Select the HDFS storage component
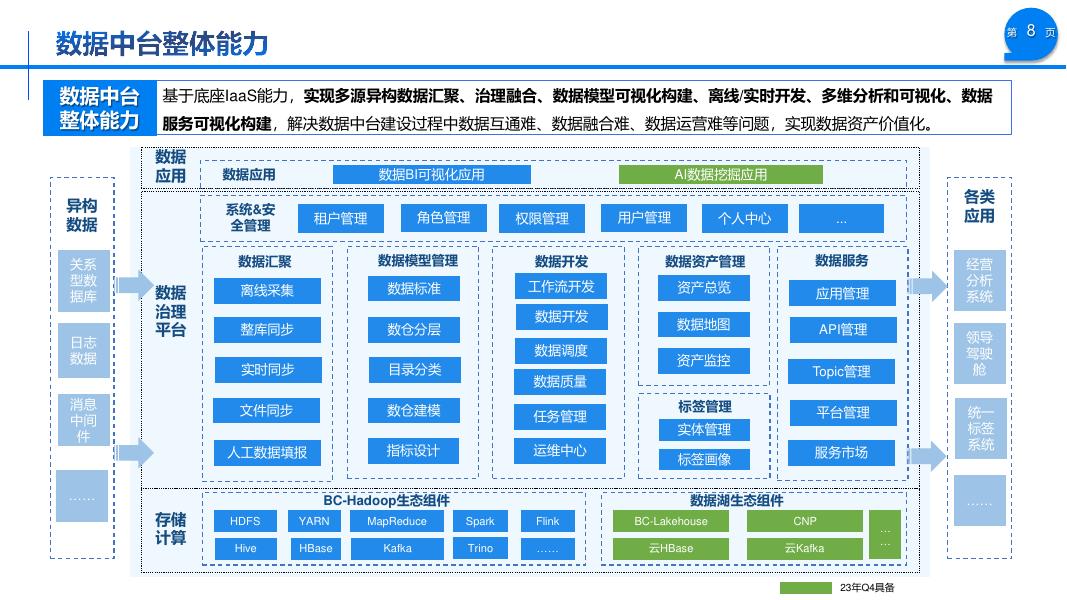 click(245, 521)
